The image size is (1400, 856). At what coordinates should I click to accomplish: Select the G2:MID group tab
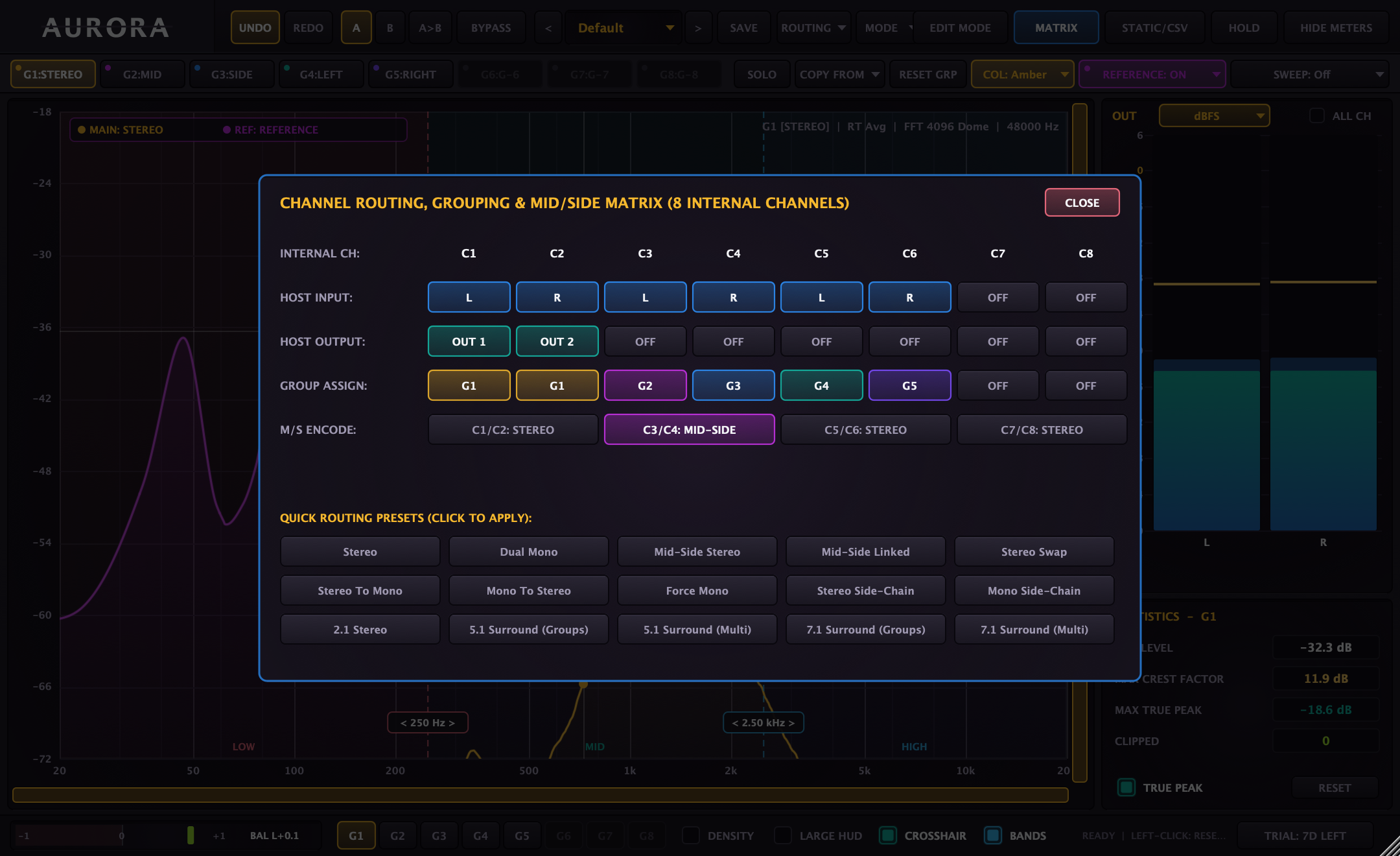[142, 75]
